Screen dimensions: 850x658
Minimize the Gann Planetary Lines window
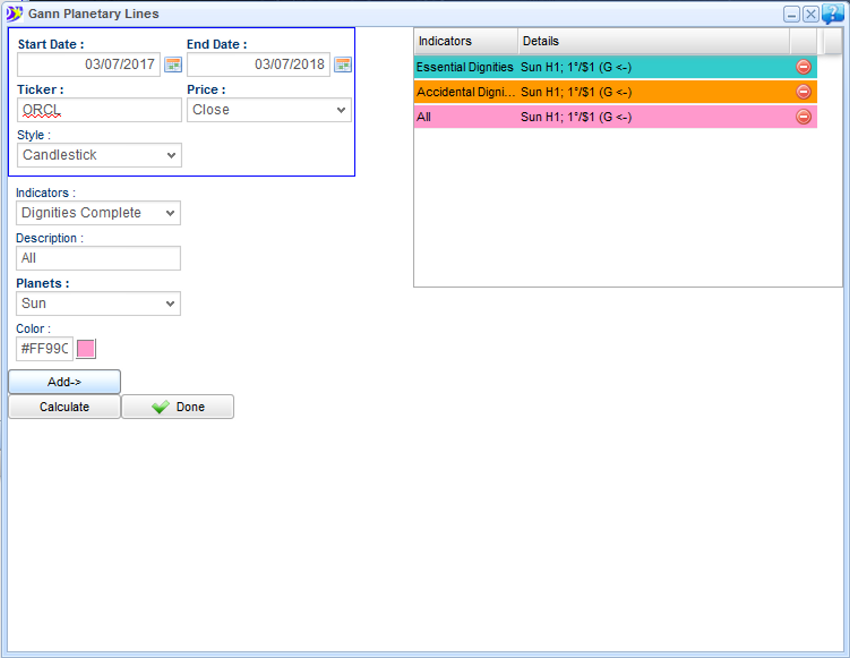(x=791, y=14)
